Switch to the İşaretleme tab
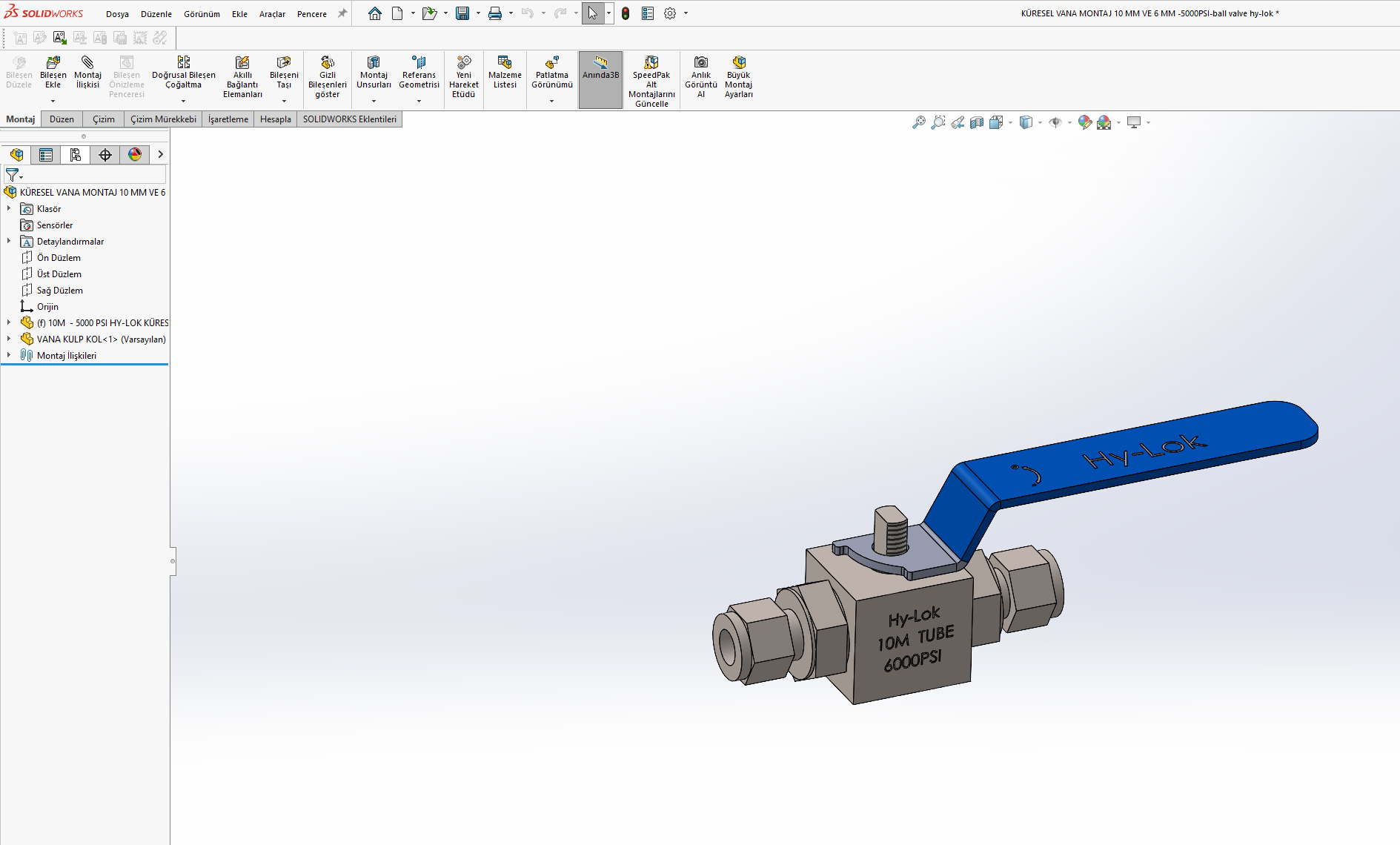 pyautogui.click(x=228, y=119)
